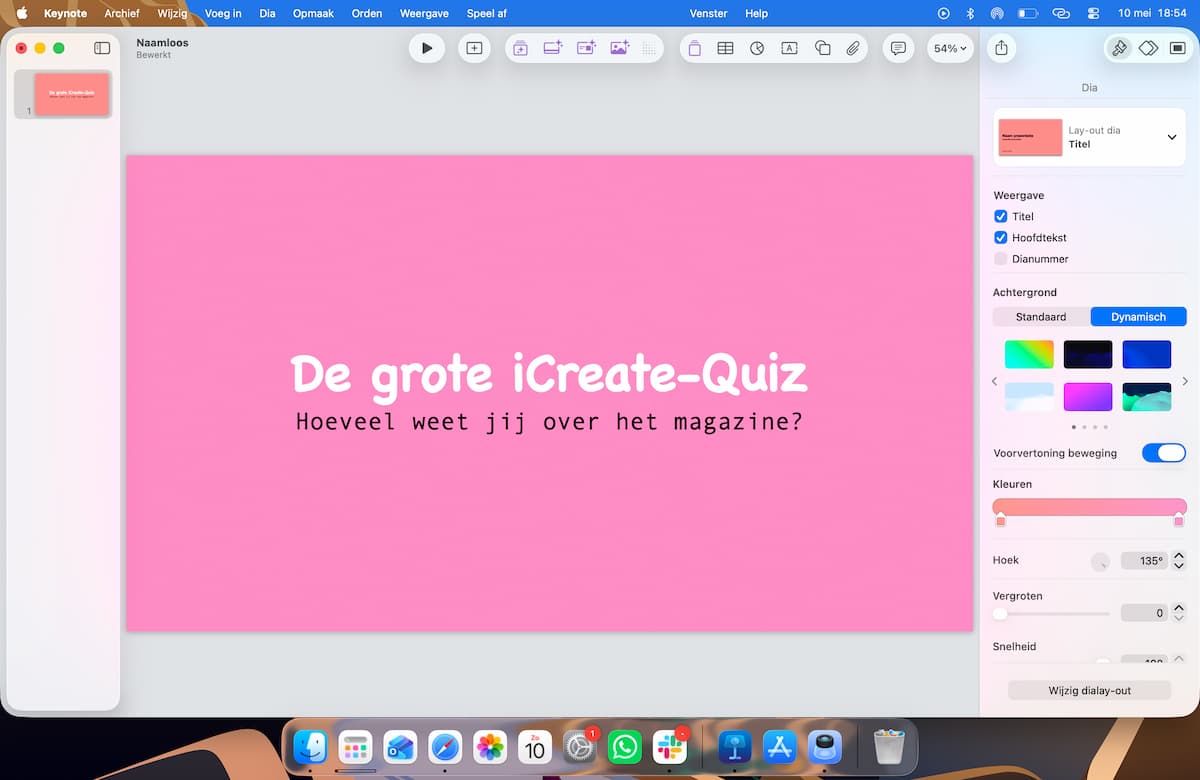
Task: Show next background presets with right arrow
Action: [x=1185, y=381]
